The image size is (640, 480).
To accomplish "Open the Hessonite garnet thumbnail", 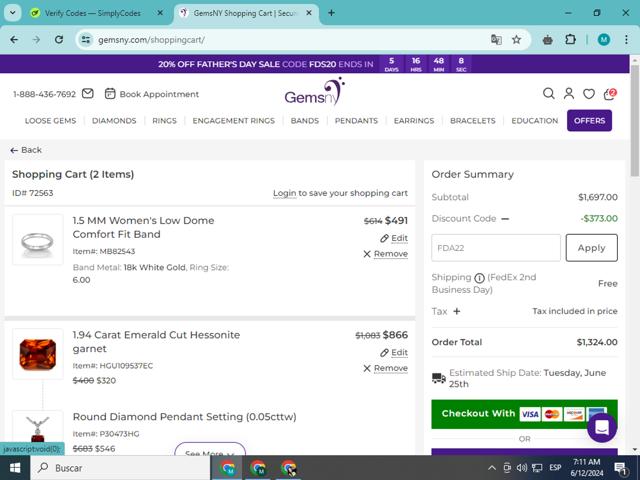I will pos(38,354).
